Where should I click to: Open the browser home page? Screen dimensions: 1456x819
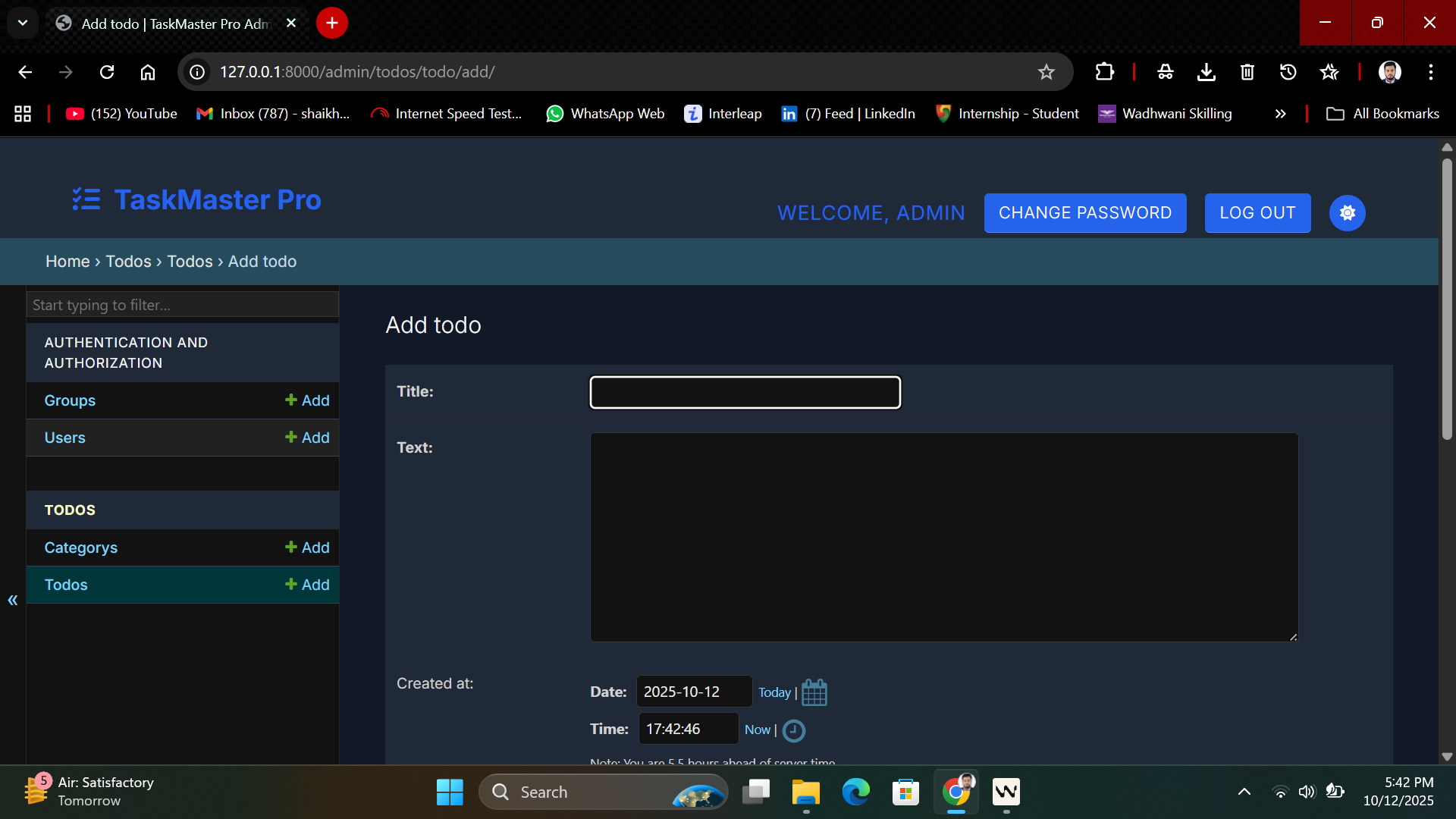148,72
